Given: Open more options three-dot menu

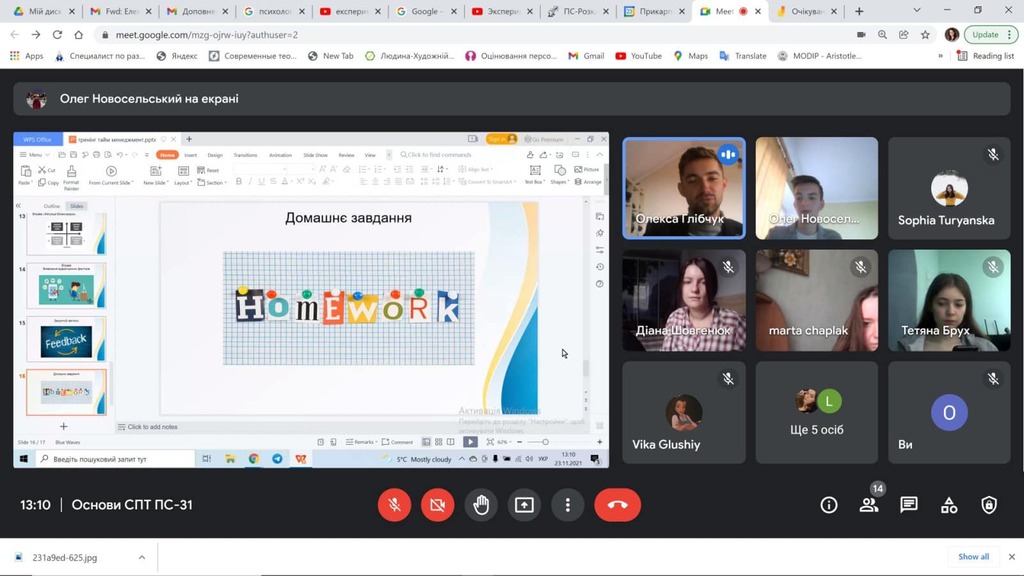Looking at the screenshot, I should (567, 505).
